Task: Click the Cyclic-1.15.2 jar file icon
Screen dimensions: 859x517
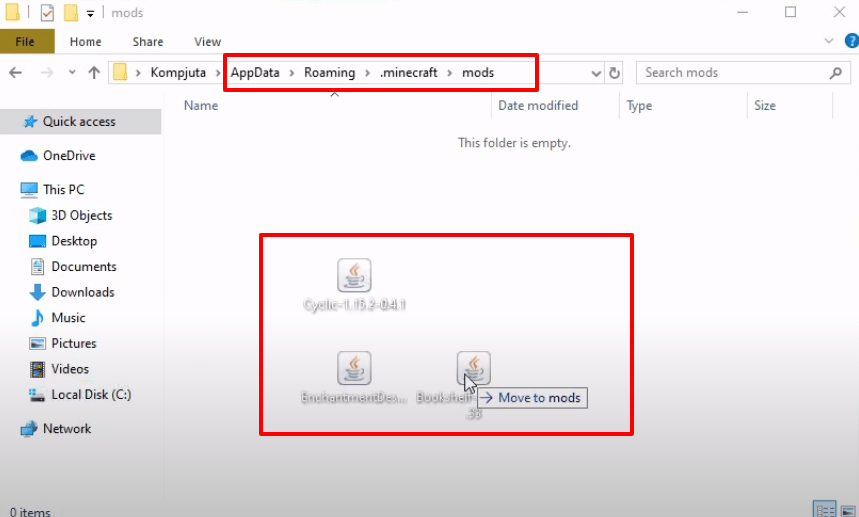Action: pos(354,275)
